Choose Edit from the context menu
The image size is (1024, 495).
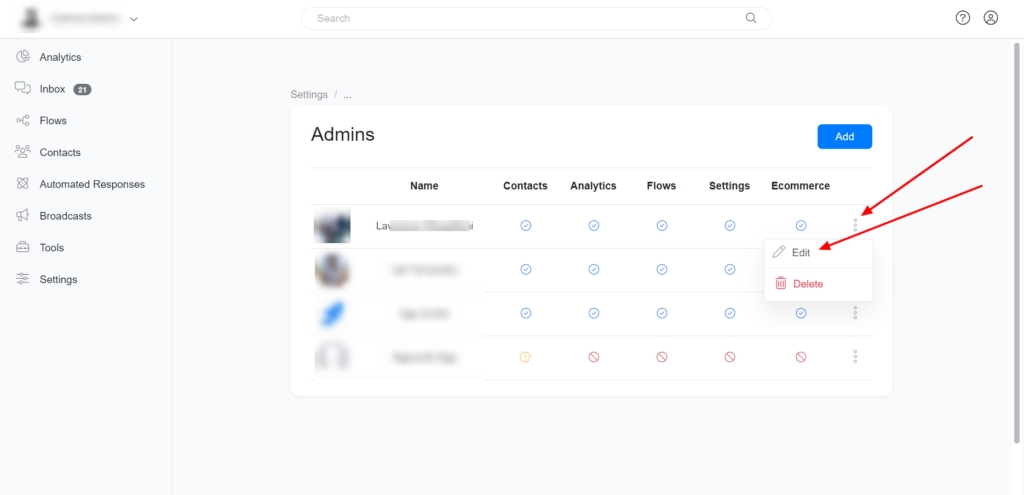click(x=800, y=253)
